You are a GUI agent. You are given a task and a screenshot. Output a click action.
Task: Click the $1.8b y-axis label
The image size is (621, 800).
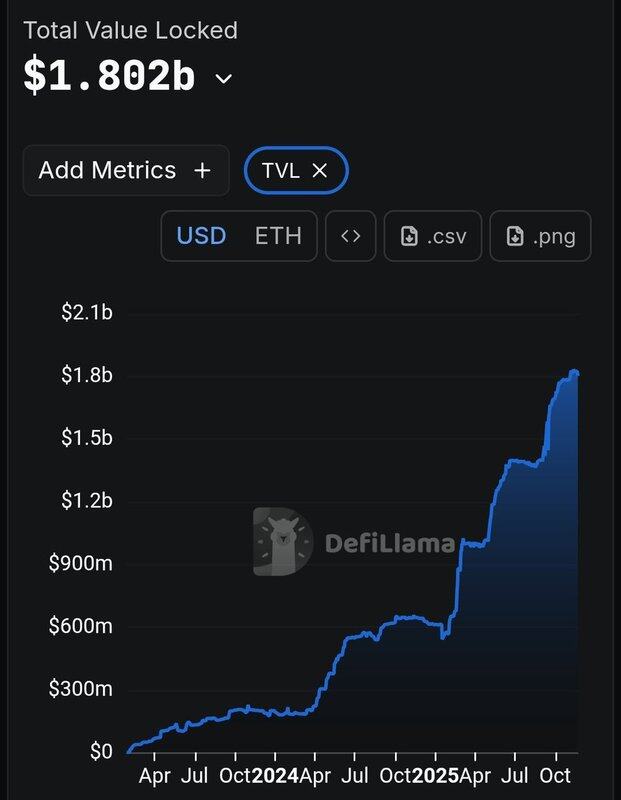[86, 375]
